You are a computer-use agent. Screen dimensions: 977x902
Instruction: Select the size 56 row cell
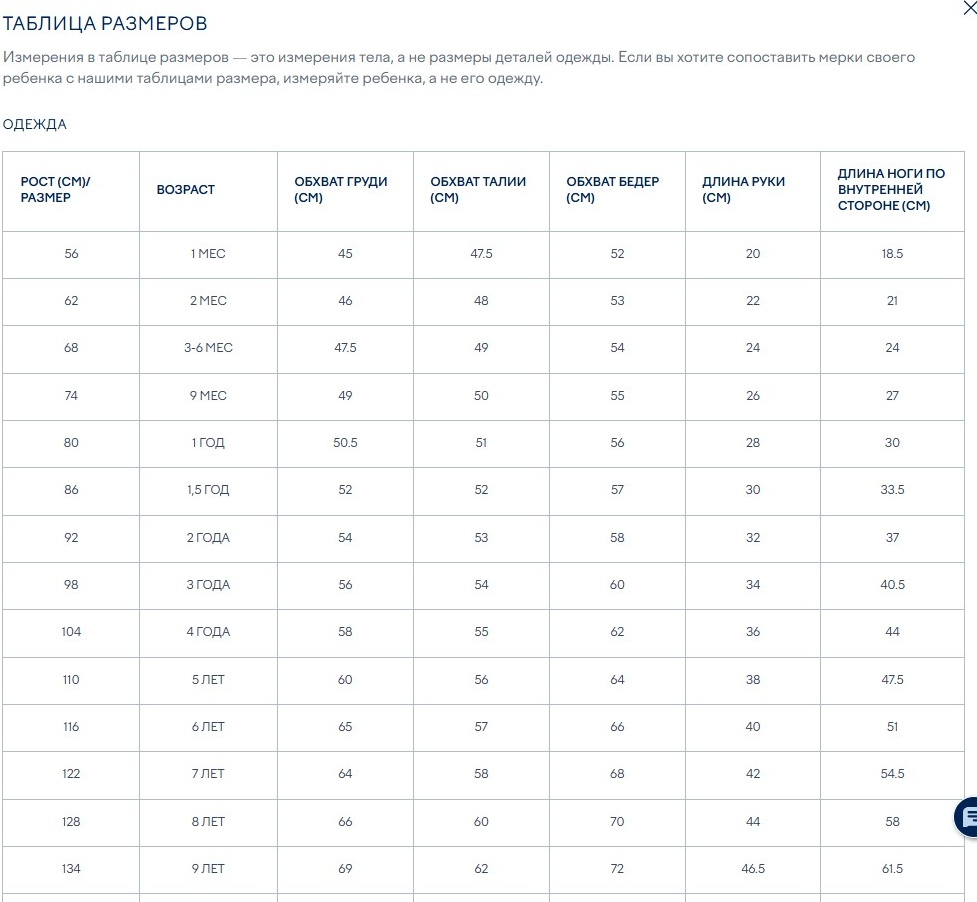pyautogui.click(x=71, y=254)
